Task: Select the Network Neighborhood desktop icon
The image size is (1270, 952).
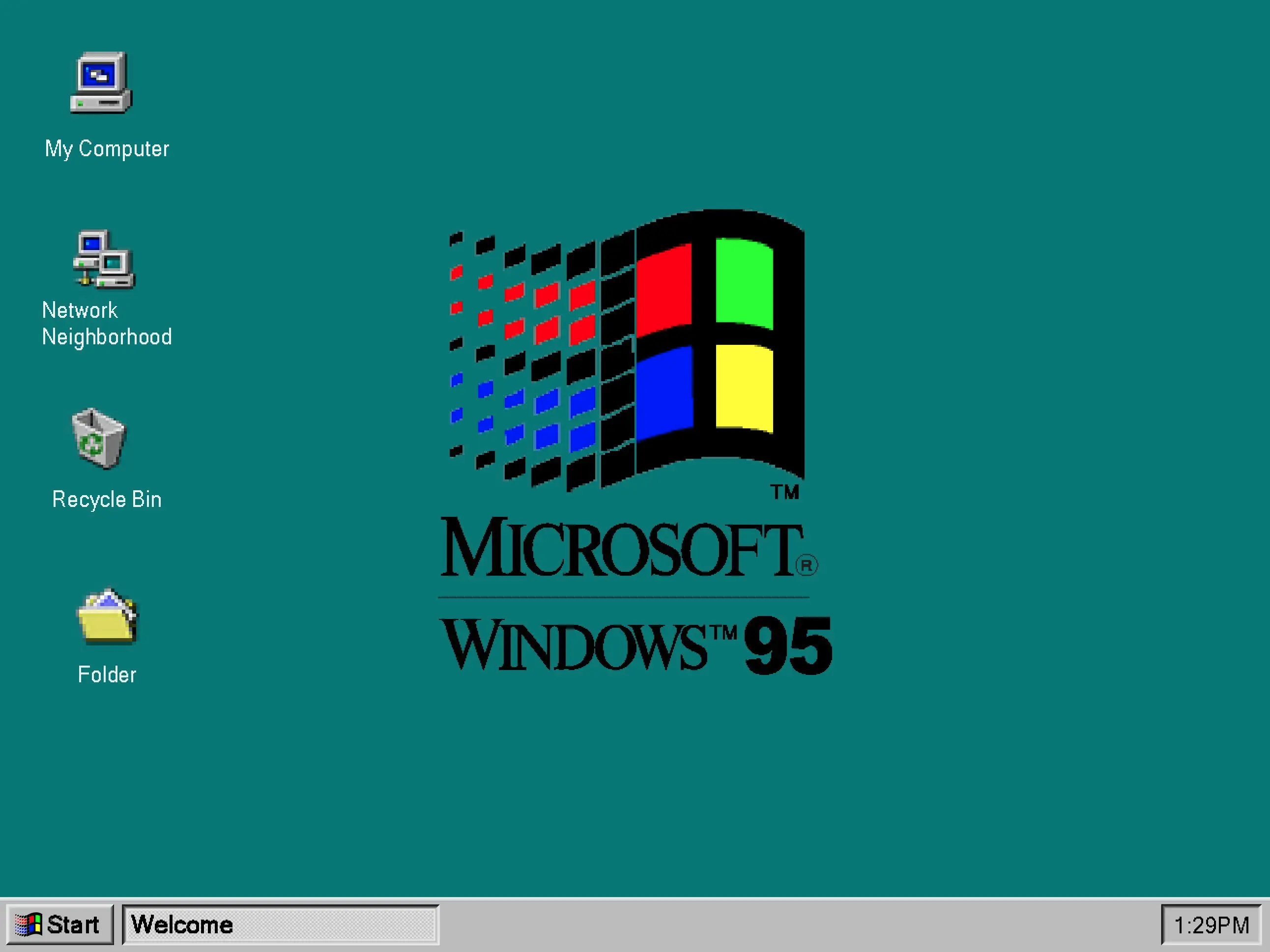Action: click(104, 259)
